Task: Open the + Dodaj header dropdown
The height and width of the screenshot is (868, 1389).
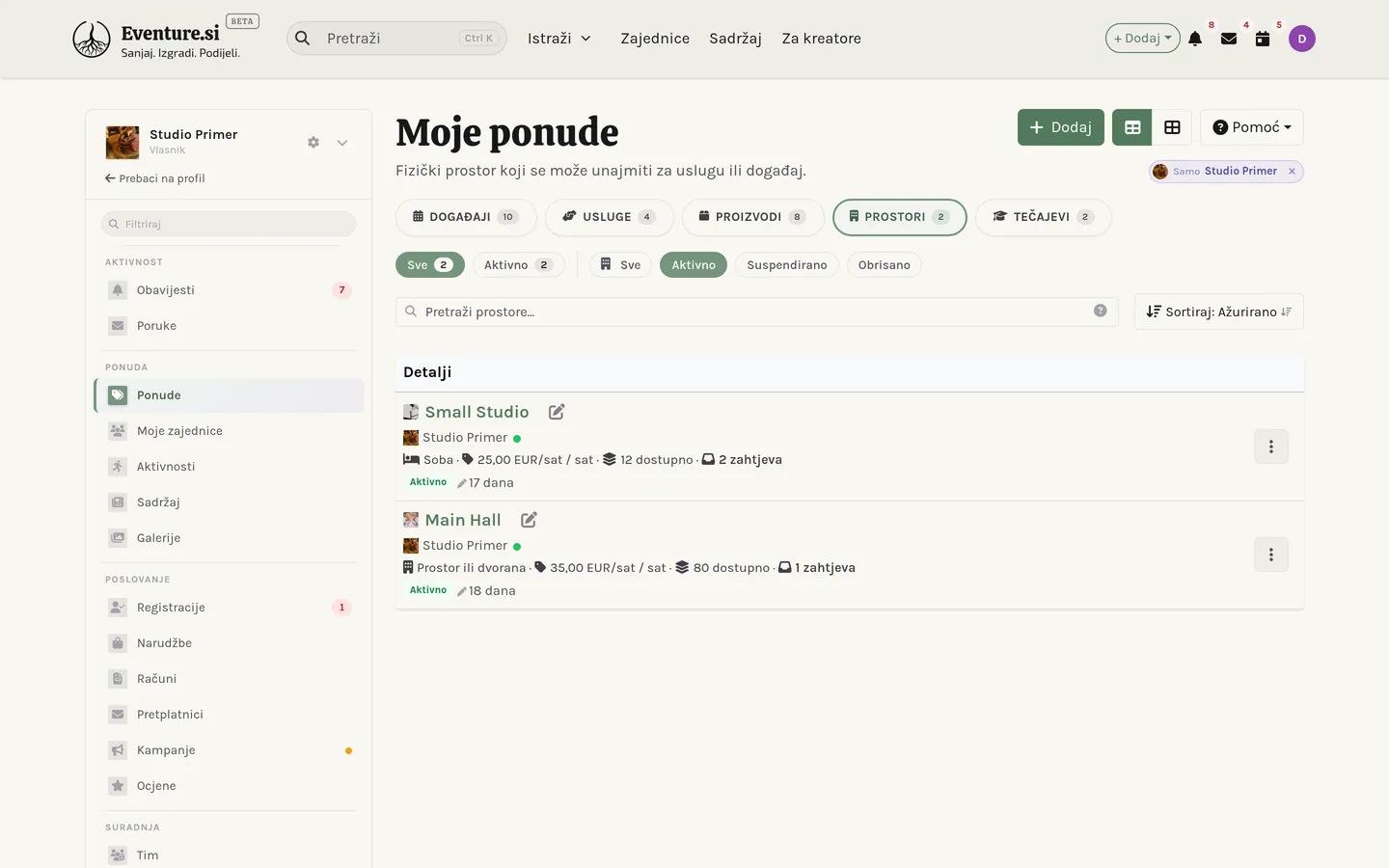Action: (1142, 39)
